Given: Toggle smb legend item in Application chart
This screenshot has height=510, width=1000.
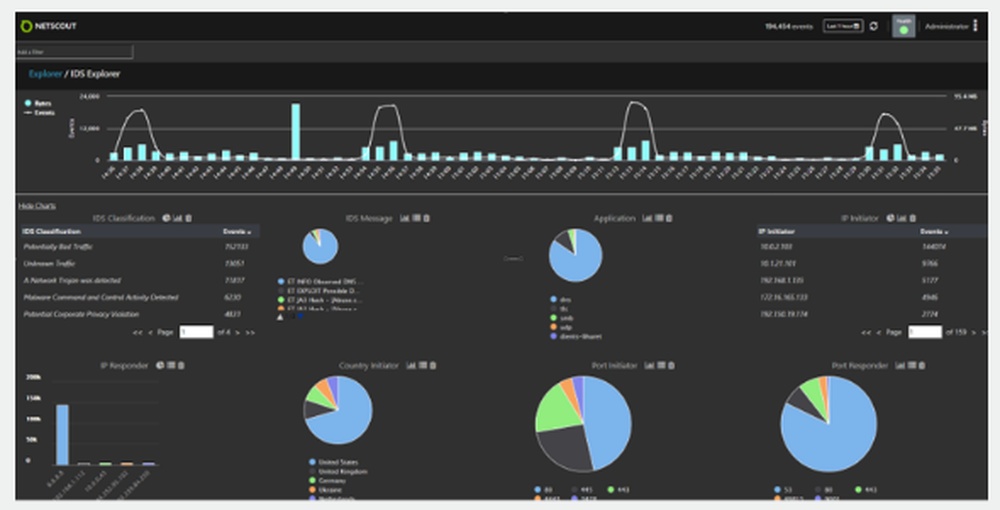Looking at the screenshot, I should tap(561, 317).
